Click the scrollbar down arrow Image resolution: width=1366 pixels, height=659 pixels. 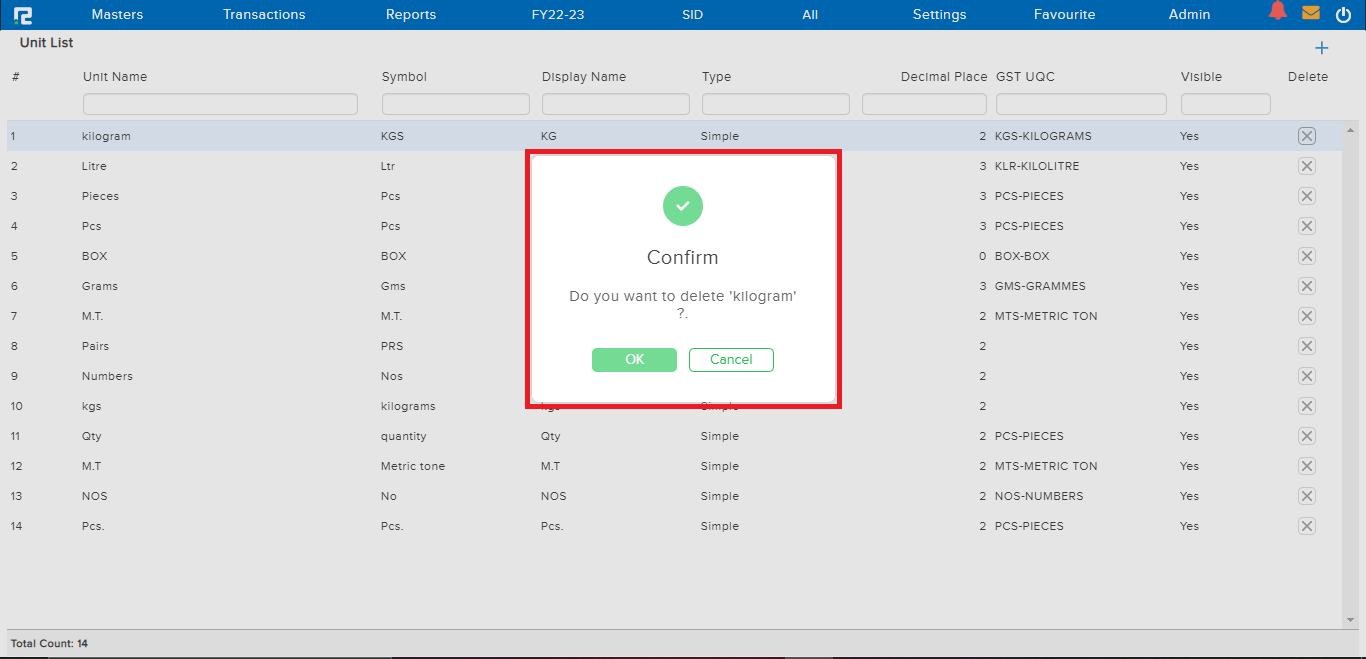1352,620
